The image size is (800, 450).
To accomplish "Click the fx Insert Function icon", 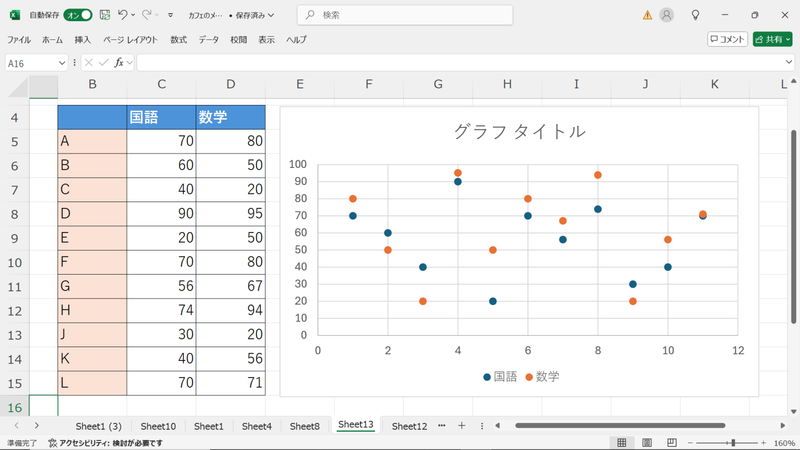I will tap(119, 63).
